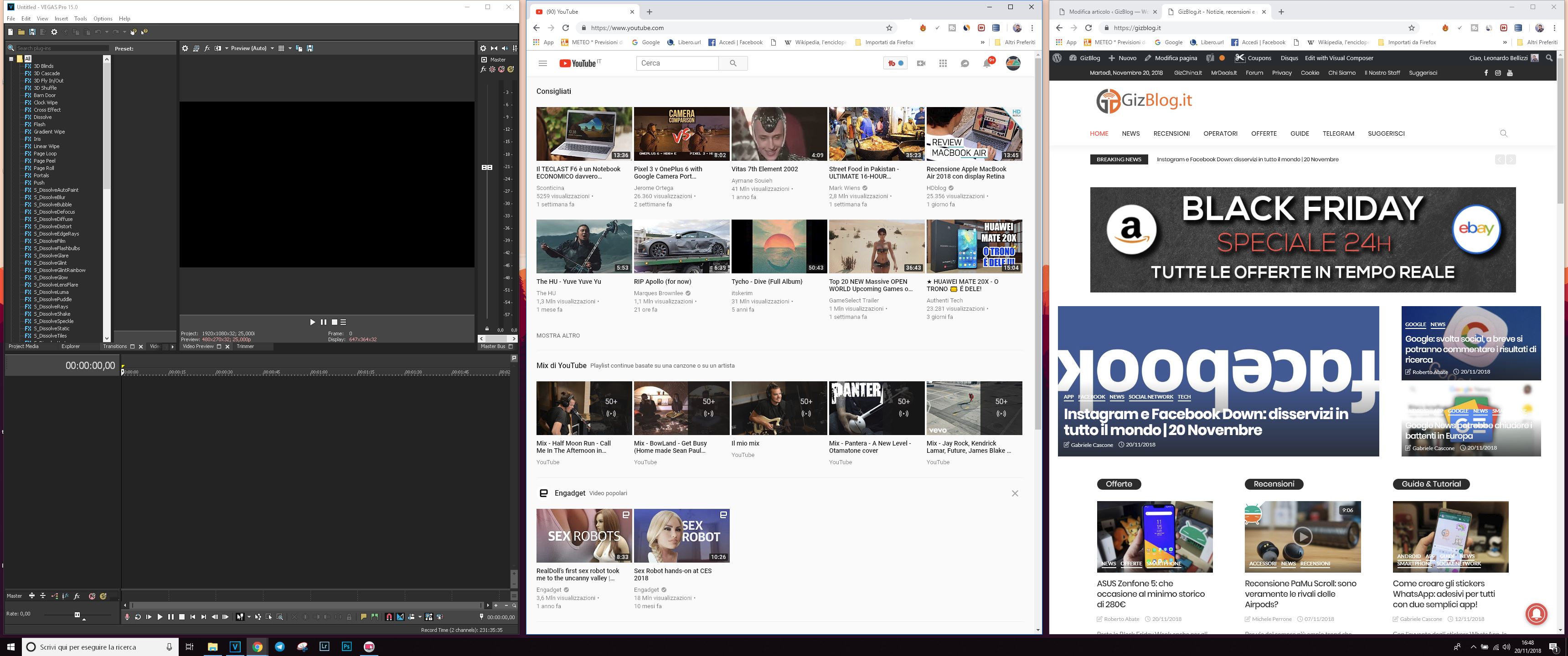Click Stop button in timeline transport

(x=181, y=617)
